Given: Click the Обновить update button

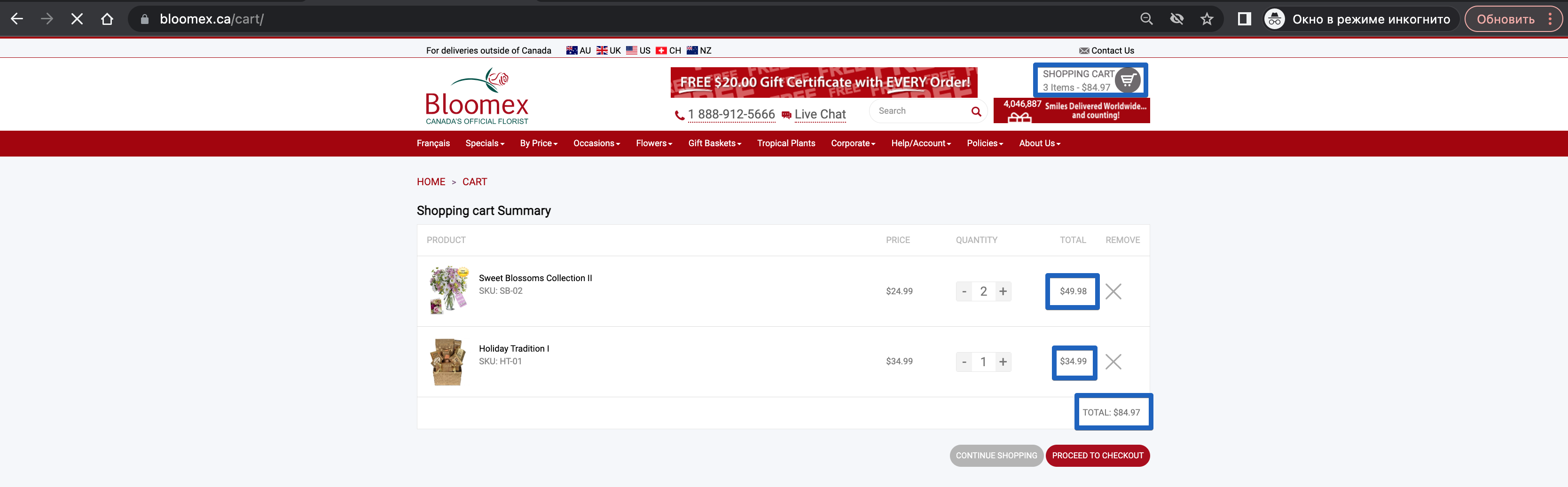Looking at the screenshot, I should (x=1505, y=19).
